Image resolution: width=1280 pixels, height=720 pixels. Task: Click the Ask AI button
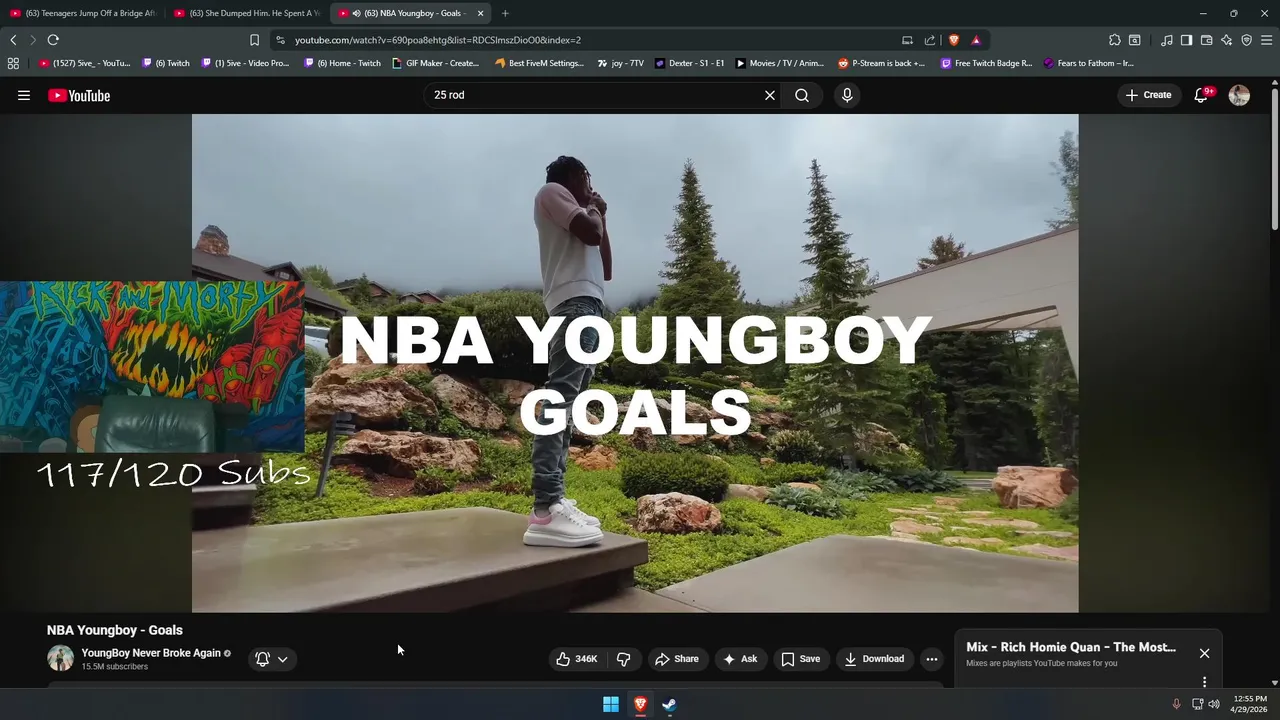tap(740, 659)
